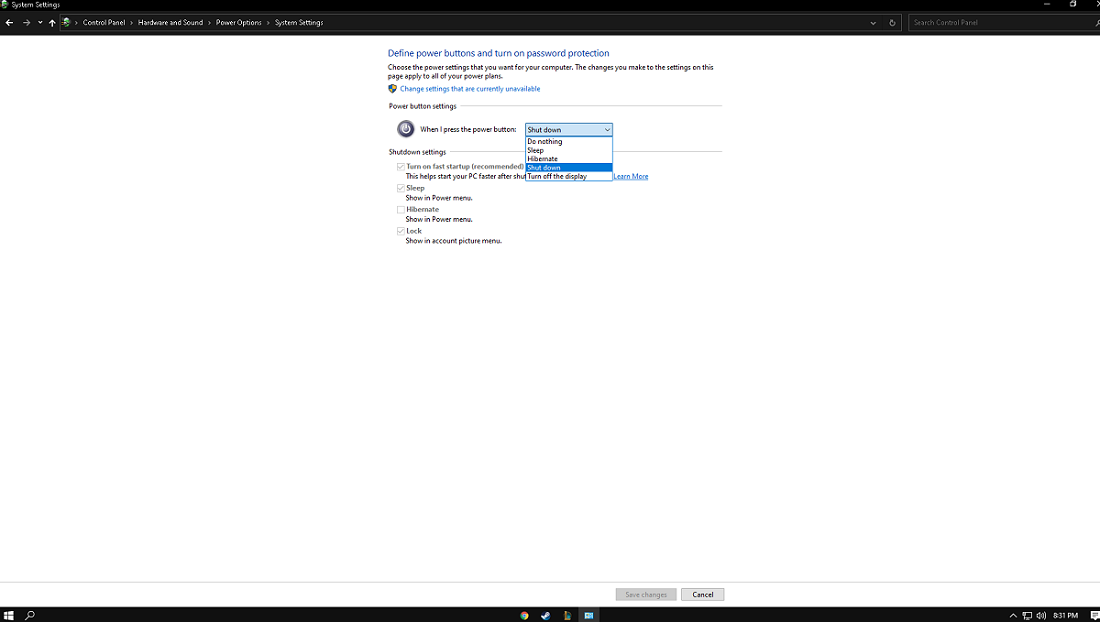This screenshot has width=1100, height=622.
Task: Select Hibernate from the dropdown list
Action: click(543, 159)
